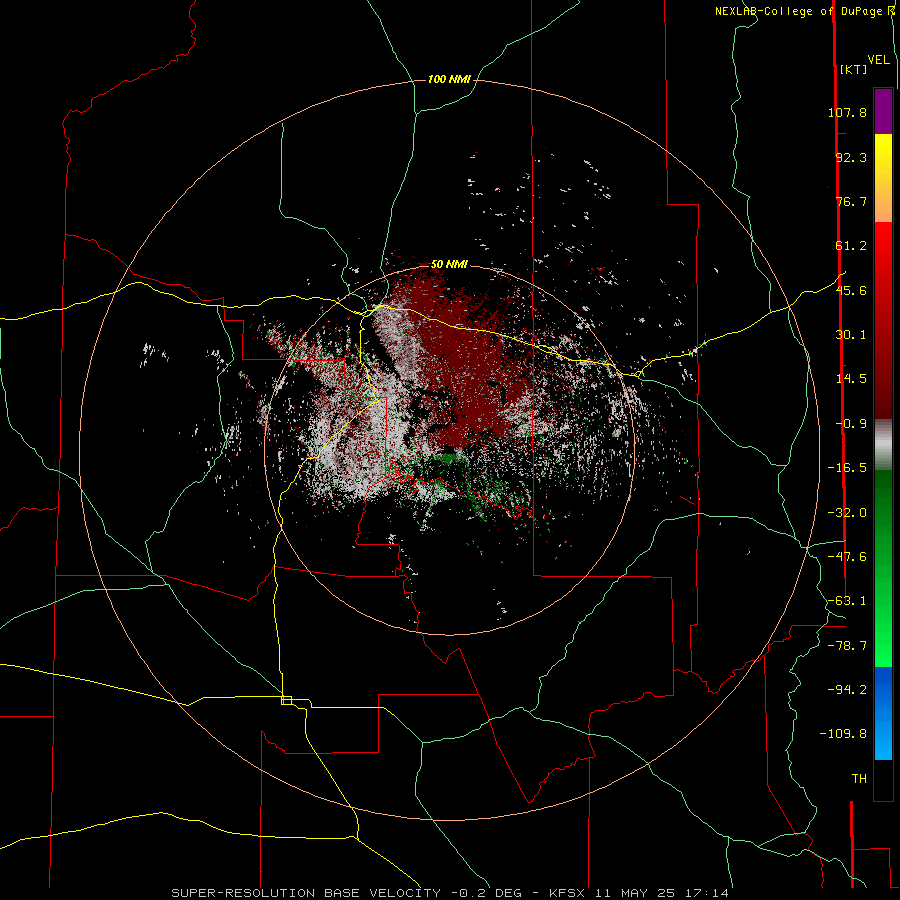Click the small square city marker on the yellow highway
This screenshot has height=900, width=900.
[x=286, y=700]
